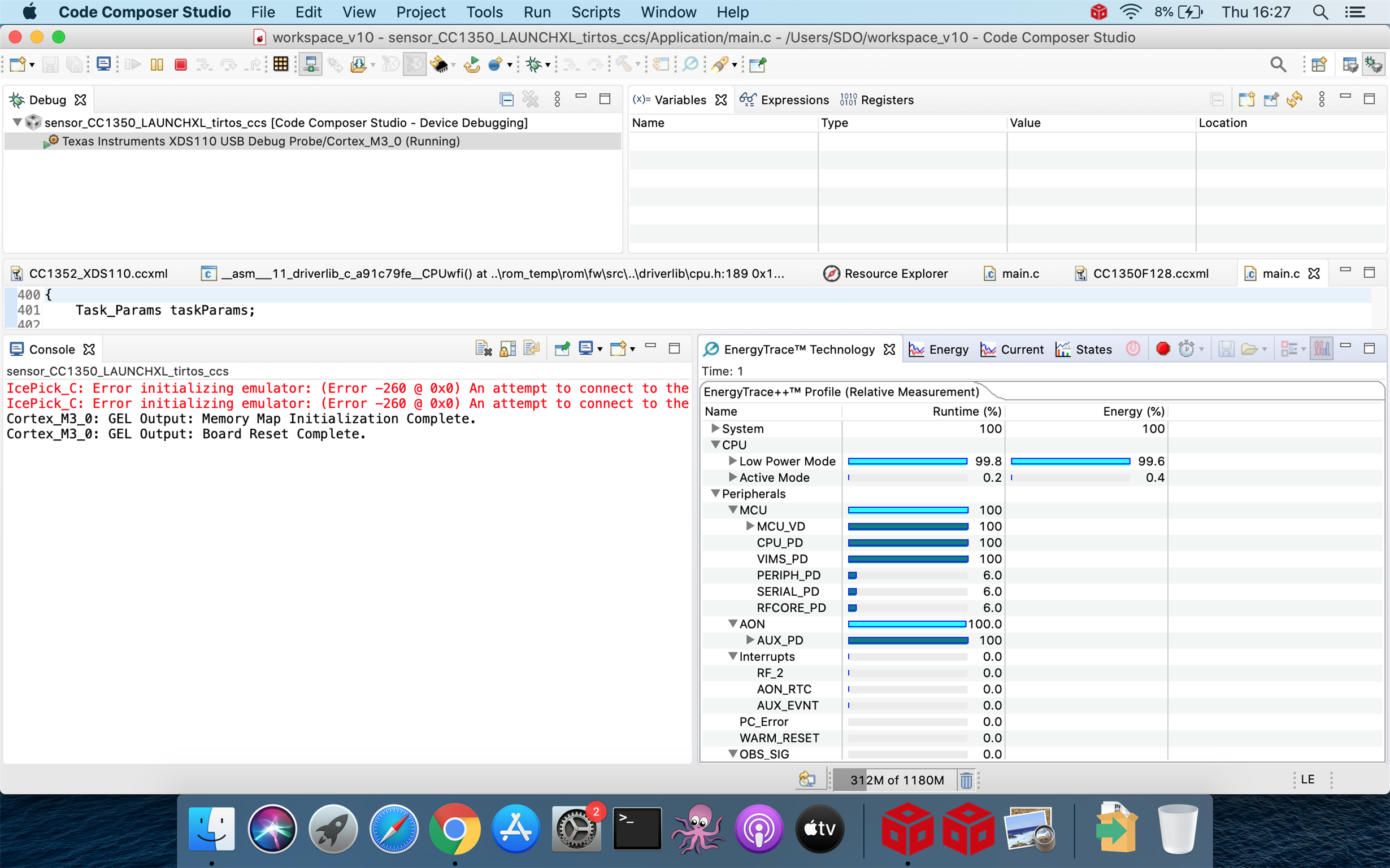Click the Low Power Mode runtime bar
This screenshot has height=868, width=1390.
907,461
